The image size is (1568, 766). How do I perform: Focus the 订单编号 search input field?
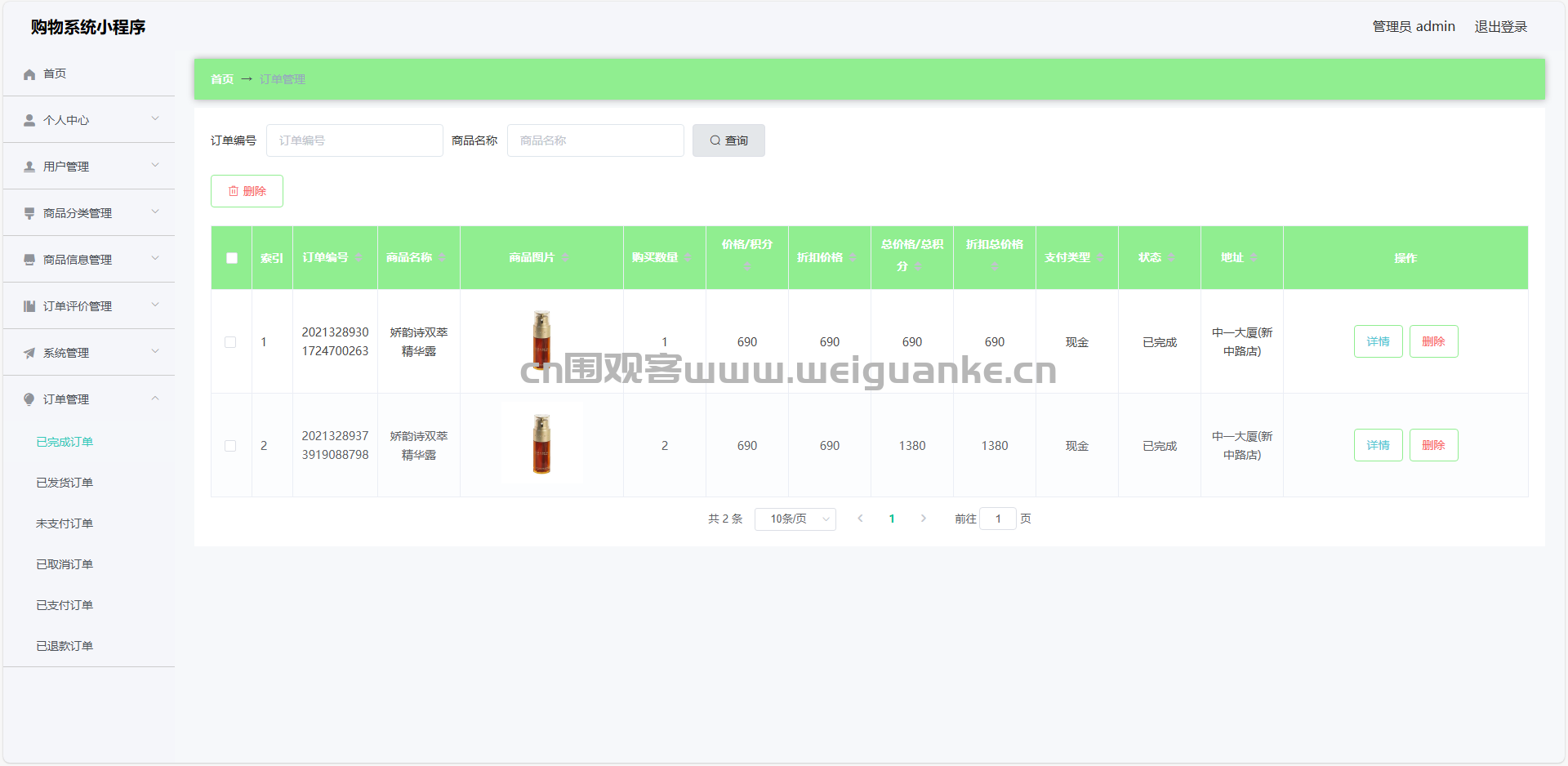coord(354,140)
